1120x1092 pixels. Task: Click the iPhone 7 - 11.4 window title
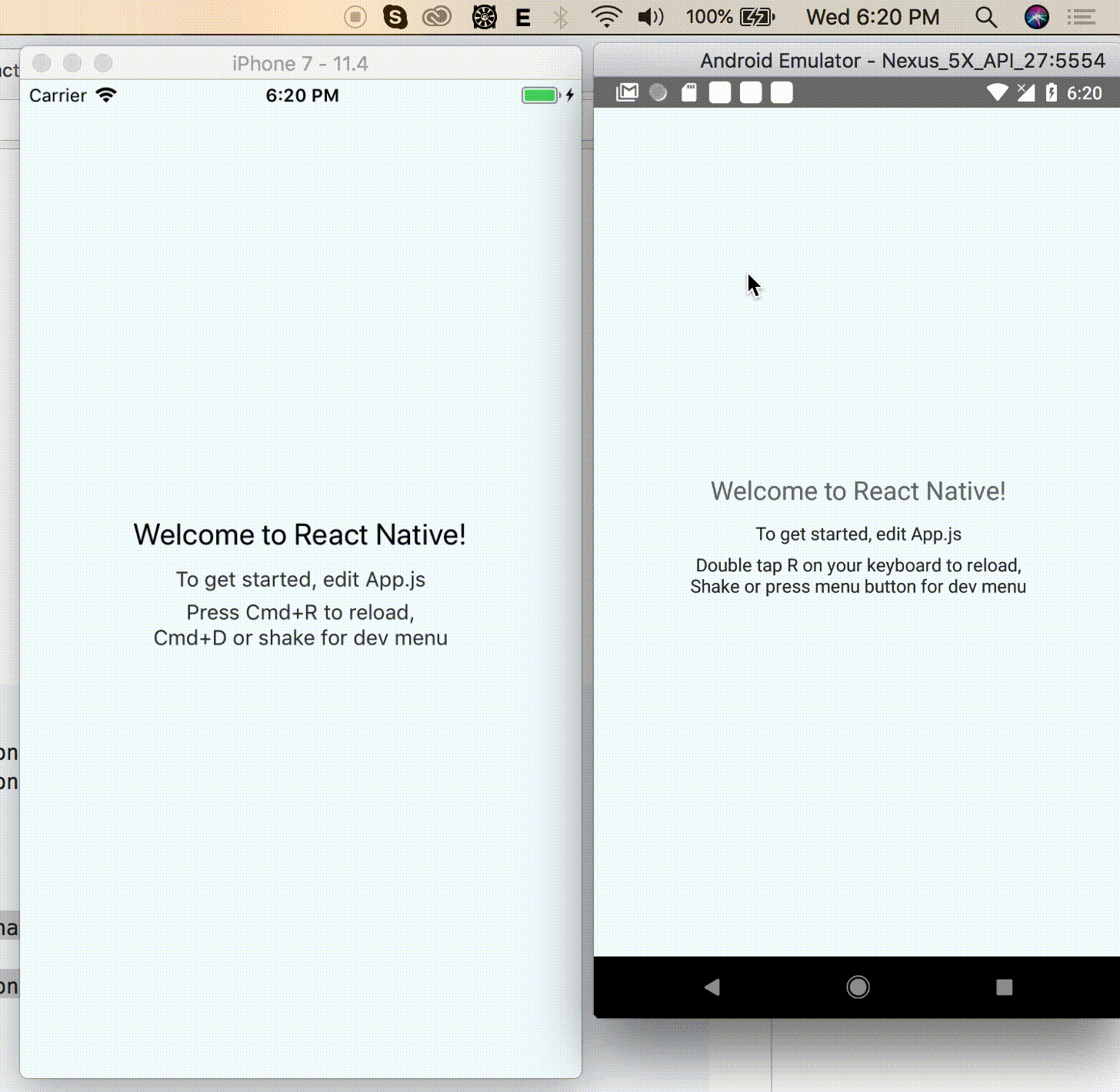(x=300, y=64)
